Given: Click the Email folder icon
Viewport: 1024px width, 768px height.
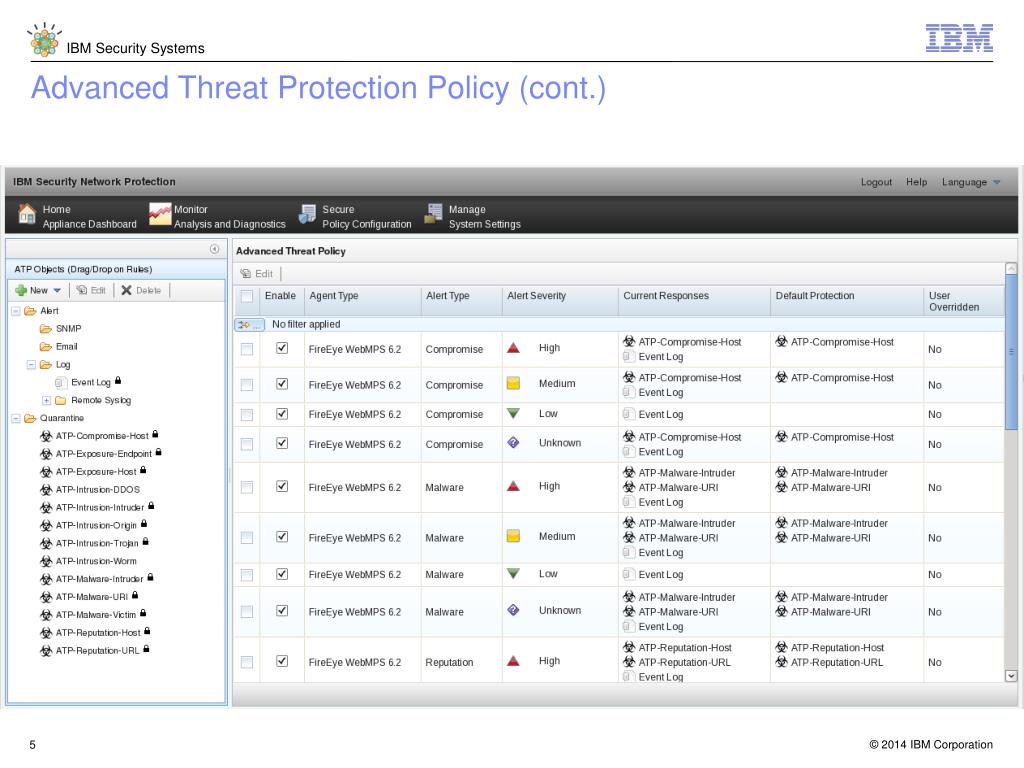Looking at the screenshot, I should [46, 347].
